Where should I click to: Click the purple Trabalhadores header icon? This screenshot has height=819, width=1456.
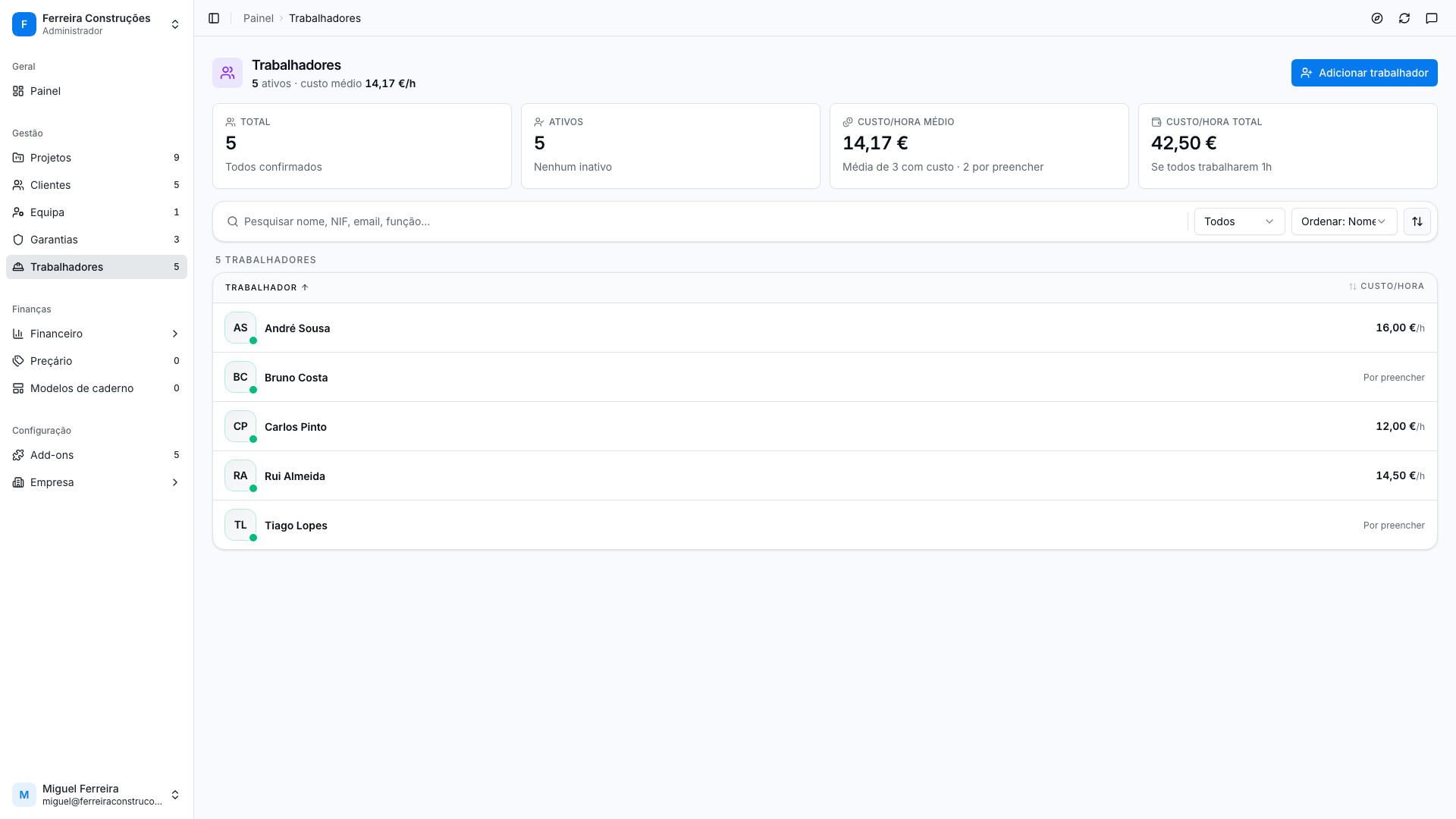[227, 73]
